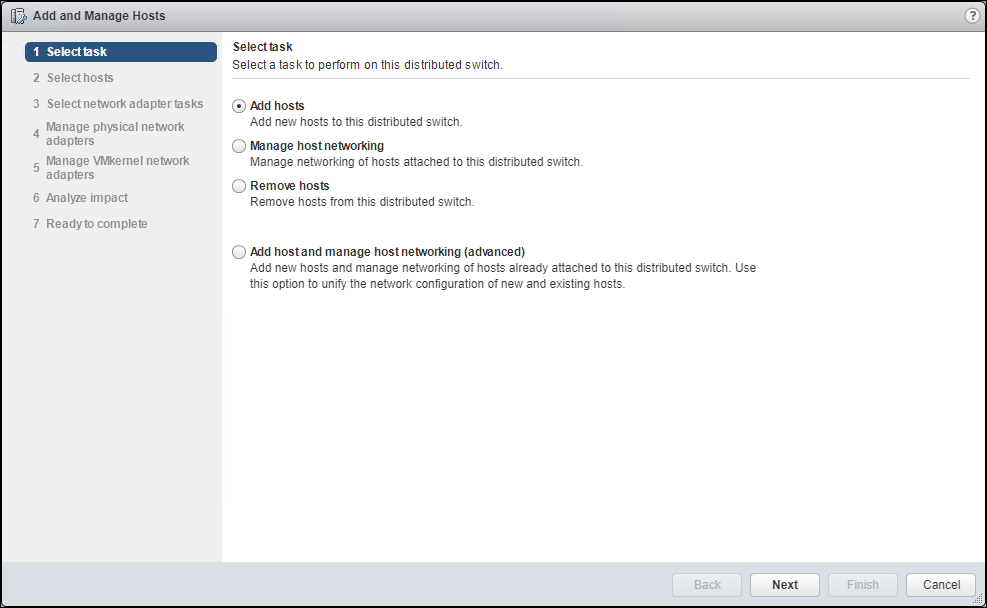Navigate to "Manage physical network adapters" step

tap(115, 133)
